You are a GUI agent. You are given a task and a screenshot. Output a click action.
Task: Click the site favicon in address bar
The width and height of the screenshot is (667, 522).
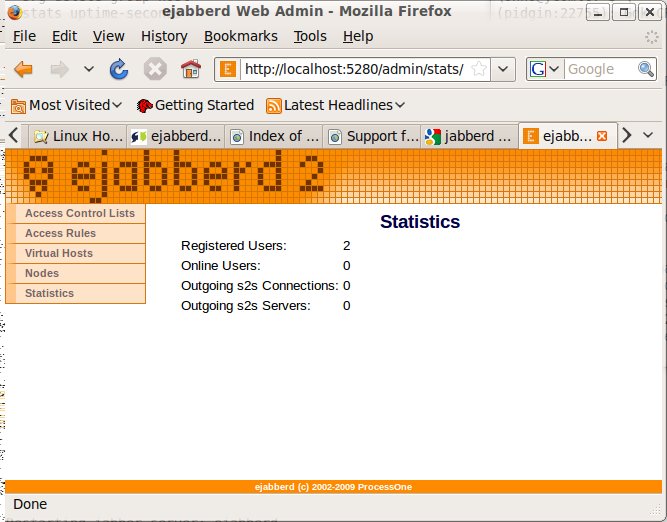coord(228,69)
